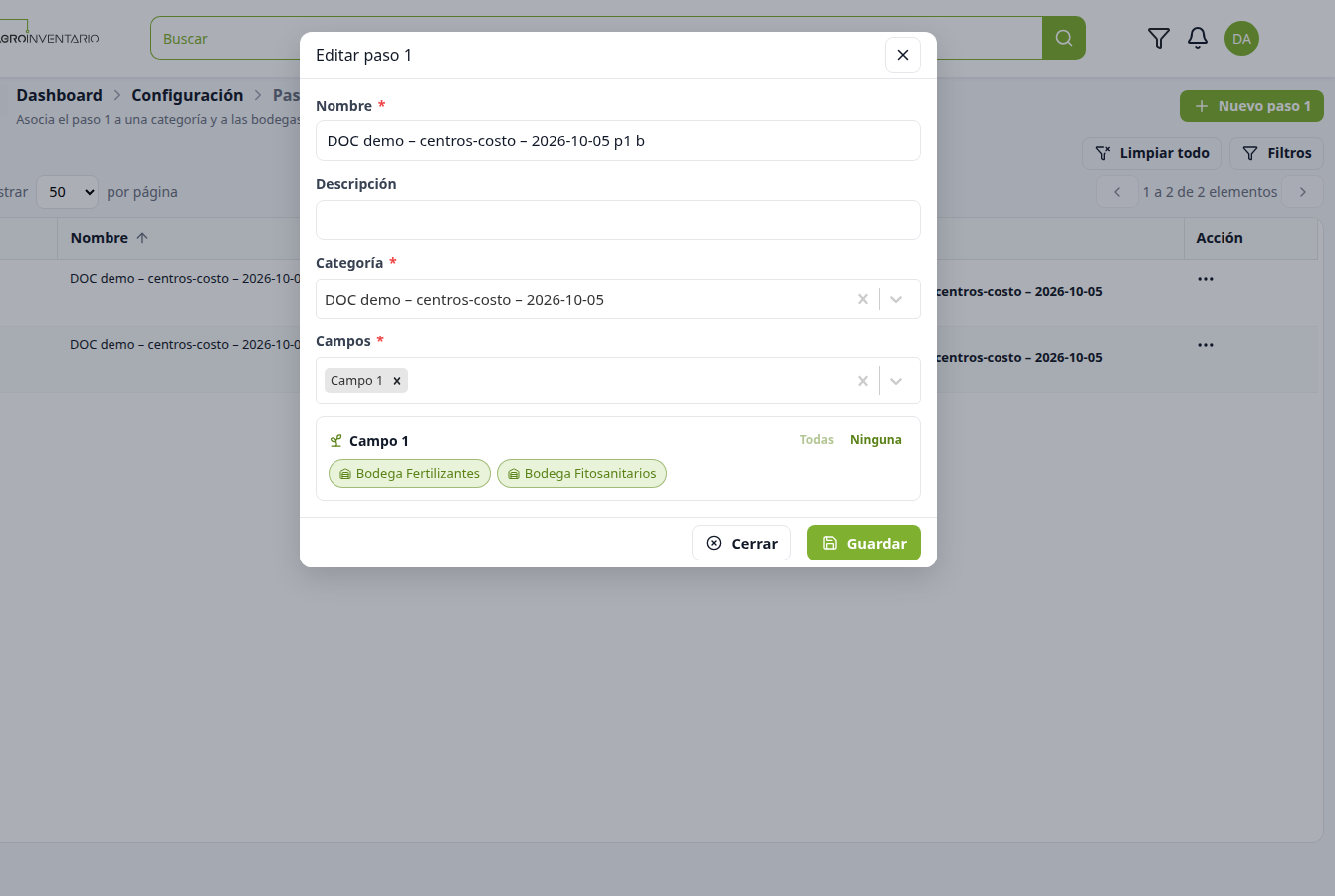Go to Configuración breadcrumb
This screenshot has height=896, width=1335.
(x=187, y=95)
